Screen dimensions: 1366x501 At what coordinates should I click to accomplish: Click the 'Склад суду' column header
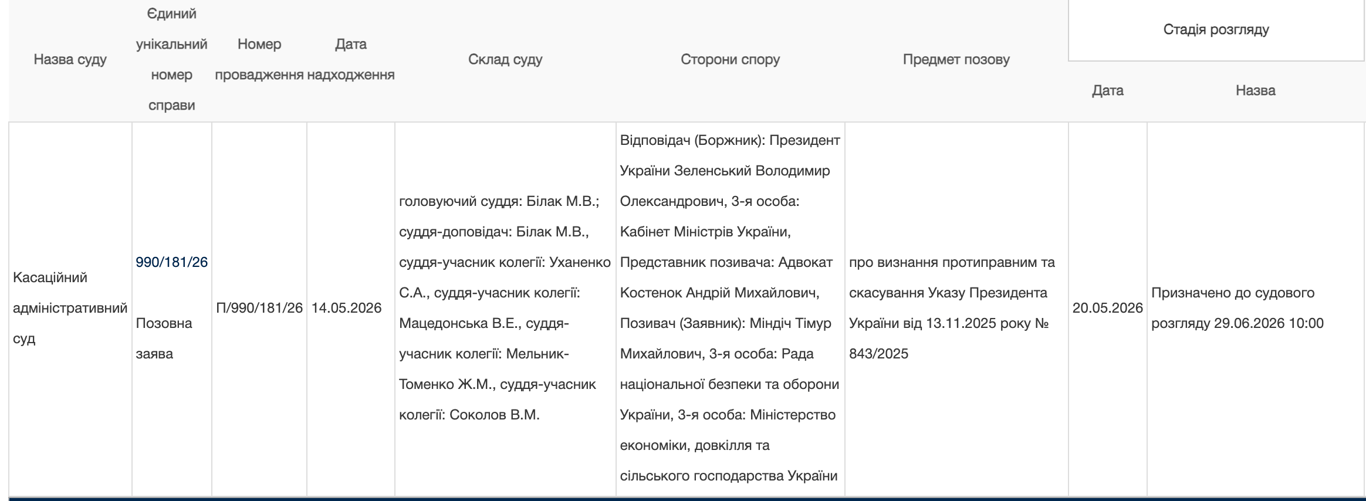point(505,60)
